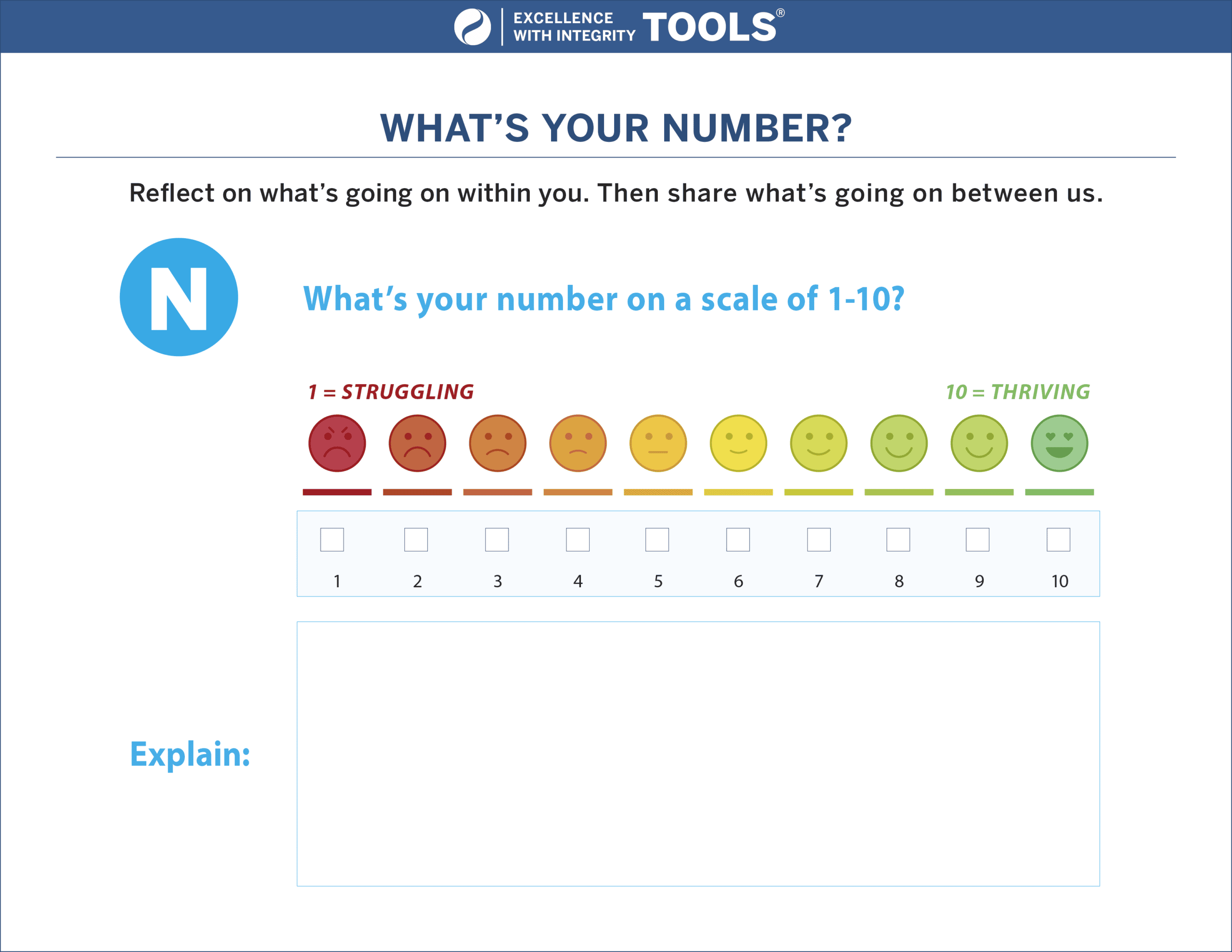
Task: Click the TOOLS header title text
Action: point(709,27)
